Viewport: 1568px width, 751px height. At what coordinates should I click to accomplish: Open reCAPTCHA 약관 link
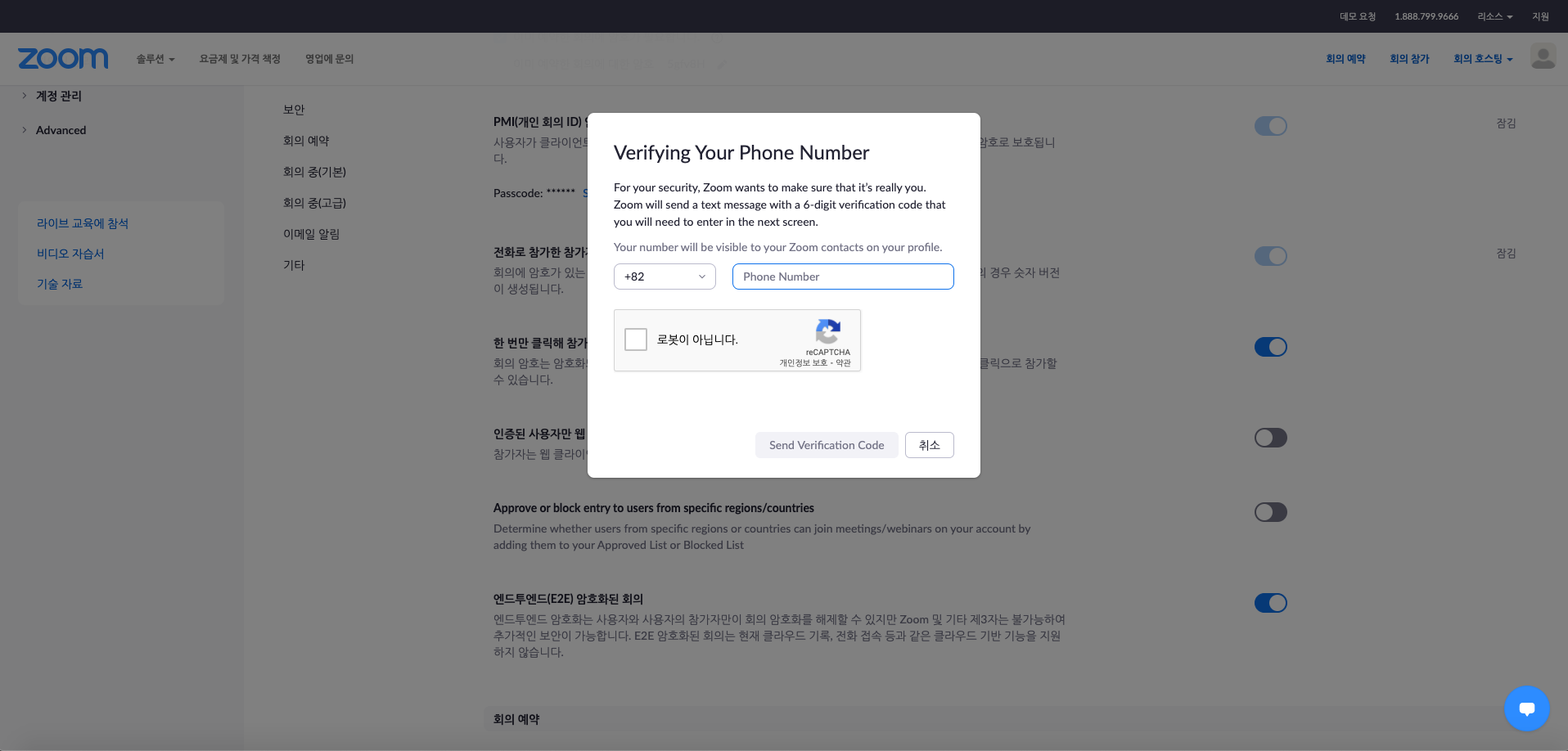pos(844,363)
